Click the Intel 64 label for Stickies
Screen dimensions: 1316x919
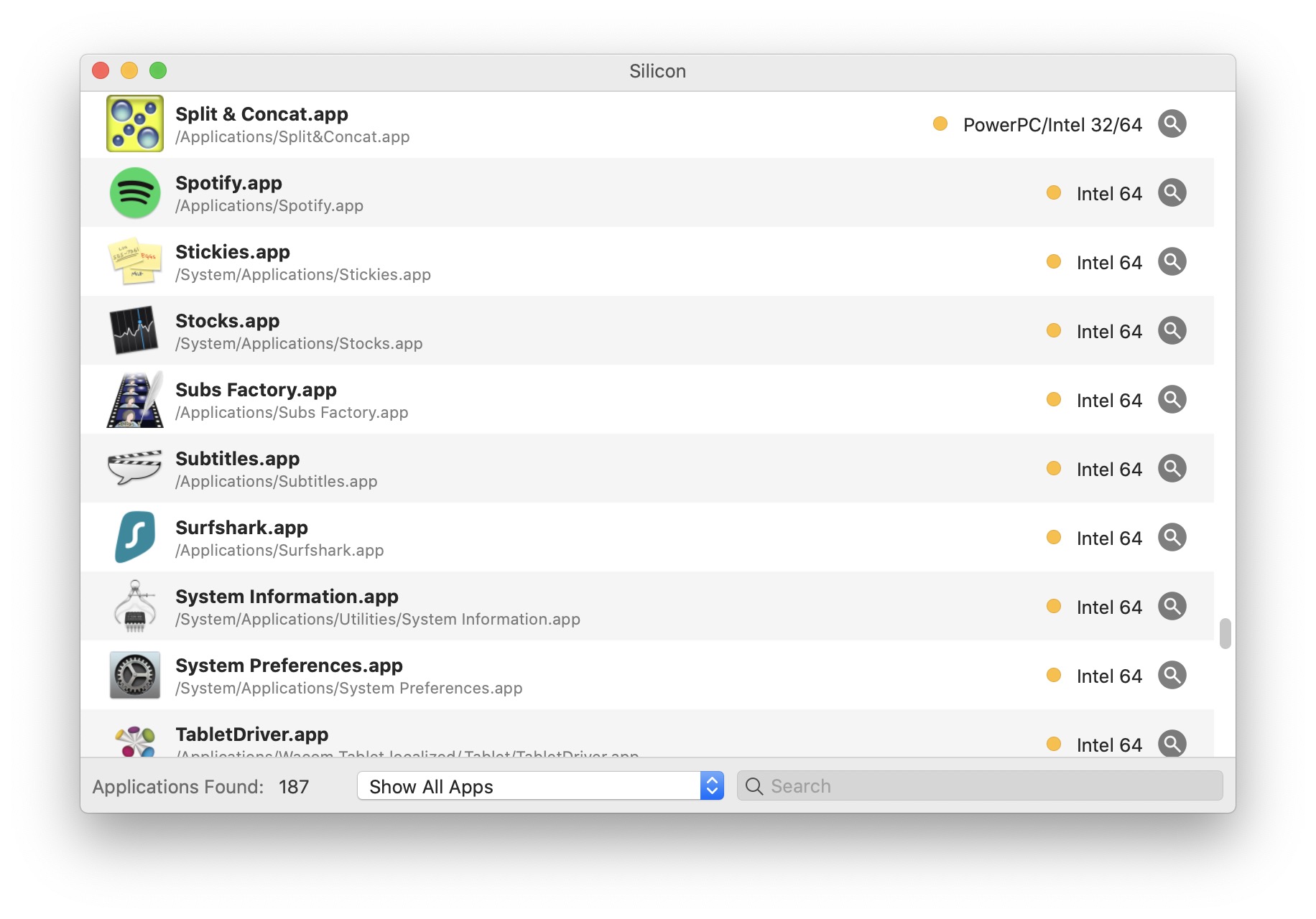[1109, 263]
